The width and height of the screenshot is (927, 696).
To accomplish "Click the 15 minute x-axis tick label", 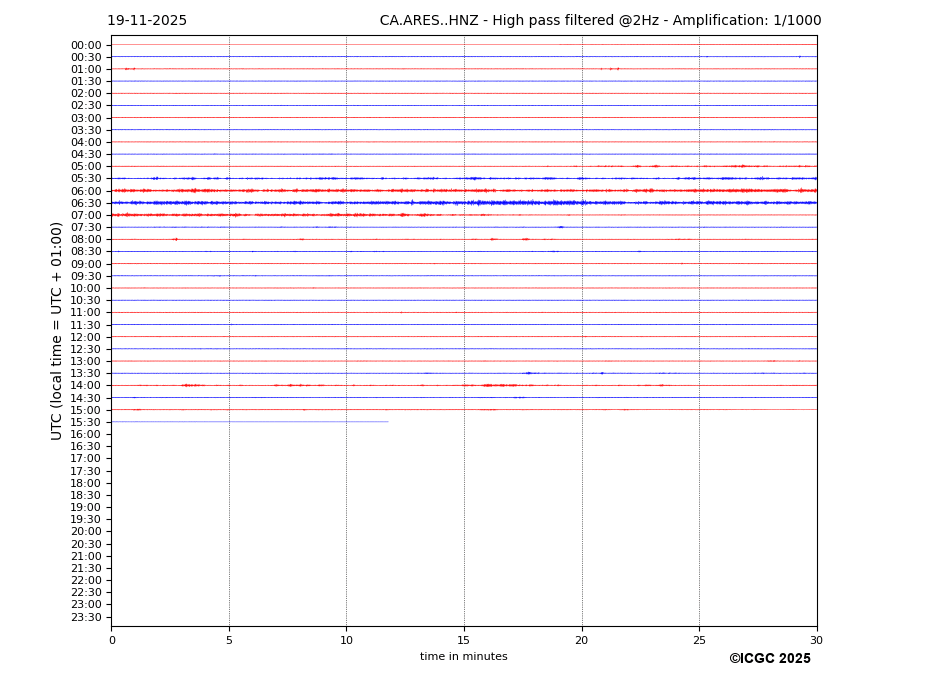I will tap(464, 640).
